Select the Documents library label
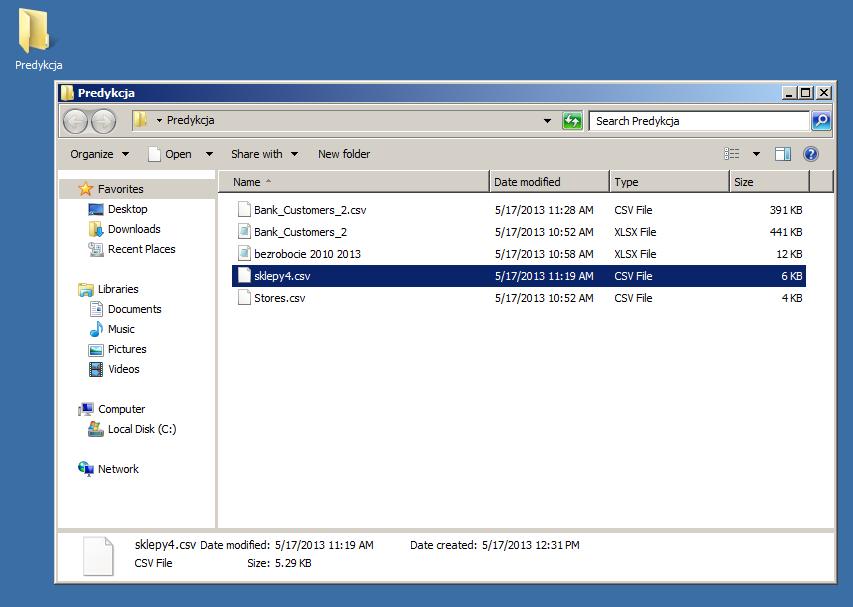 [135, 309]
